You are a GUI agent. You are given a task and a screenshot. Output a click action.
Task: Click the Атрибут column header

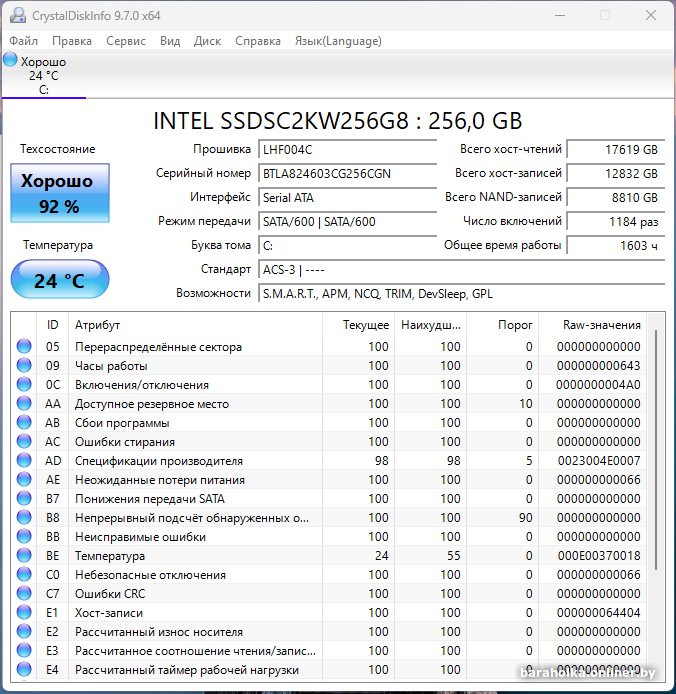(x=195, y=325)
